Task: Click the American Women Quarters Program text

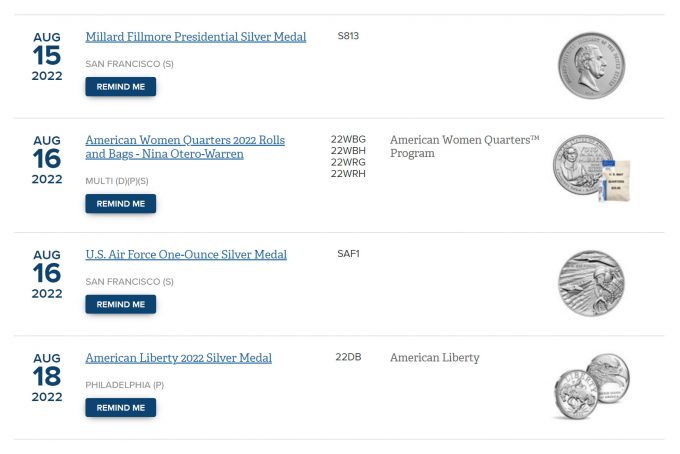Action: tap(464, 147)
